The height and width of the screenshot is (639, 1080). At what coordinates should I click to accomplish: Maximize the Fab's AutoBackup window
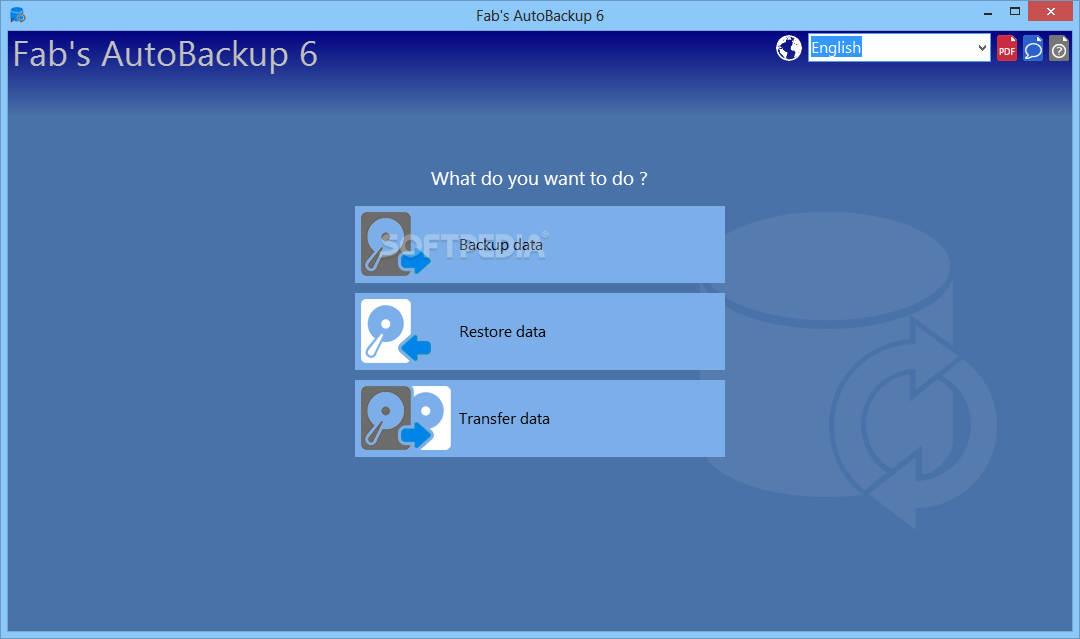[x=1015, y=12]
